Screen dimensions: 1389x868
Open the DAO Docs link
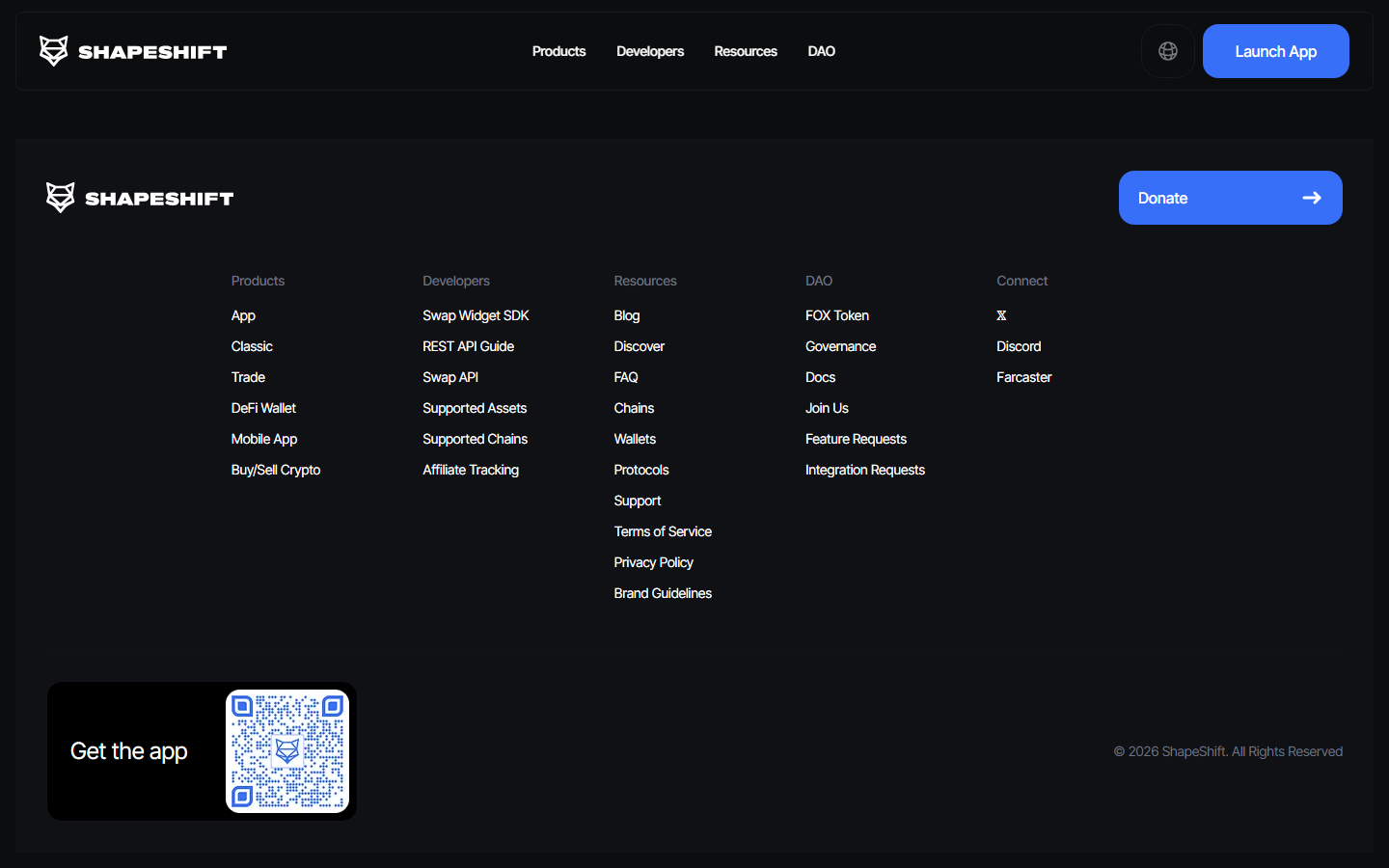point(821,377)
